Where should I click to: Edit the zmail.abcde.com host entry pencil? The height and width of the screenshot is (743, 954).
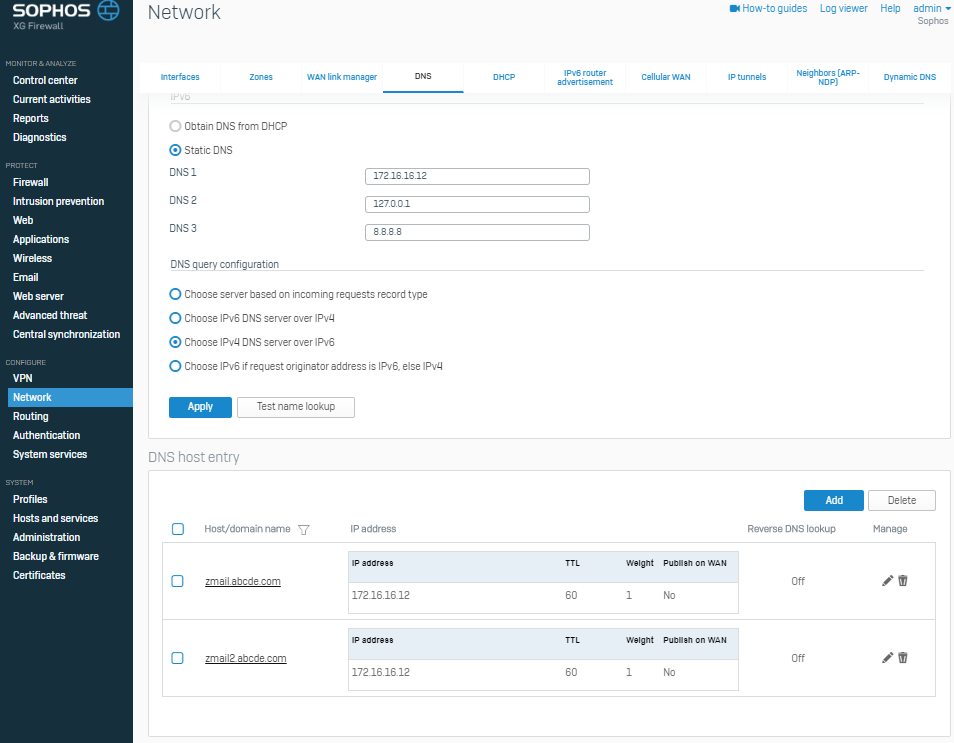887,581
